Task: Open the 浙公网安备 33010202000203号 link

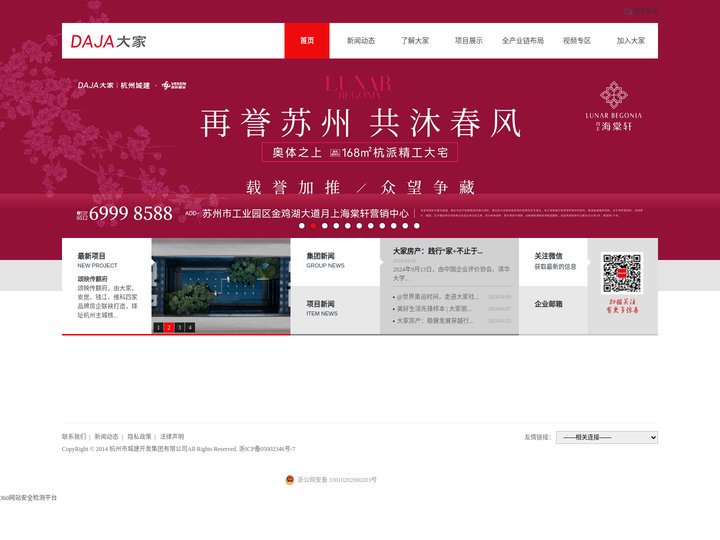Action: pos(337,480)
